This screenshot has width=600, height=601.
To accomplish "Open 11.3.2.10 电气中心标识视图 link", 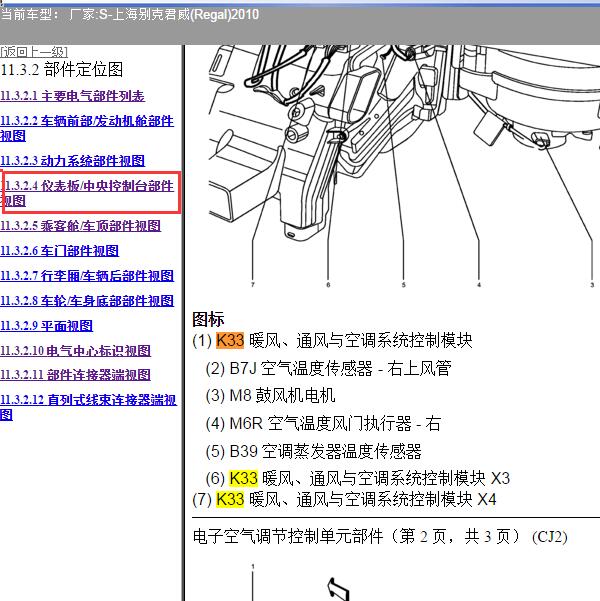I will coord(76,350).
